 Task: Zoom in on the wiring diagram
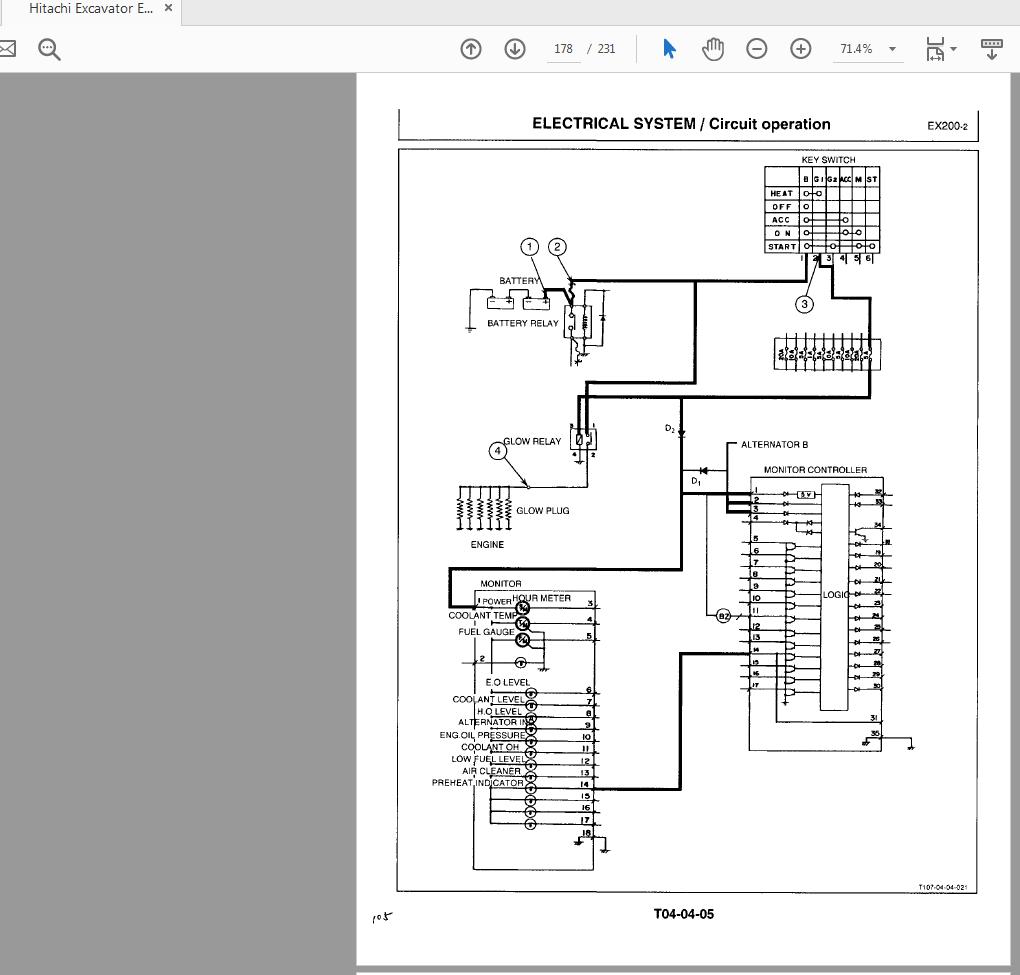(x=800, y=48)
